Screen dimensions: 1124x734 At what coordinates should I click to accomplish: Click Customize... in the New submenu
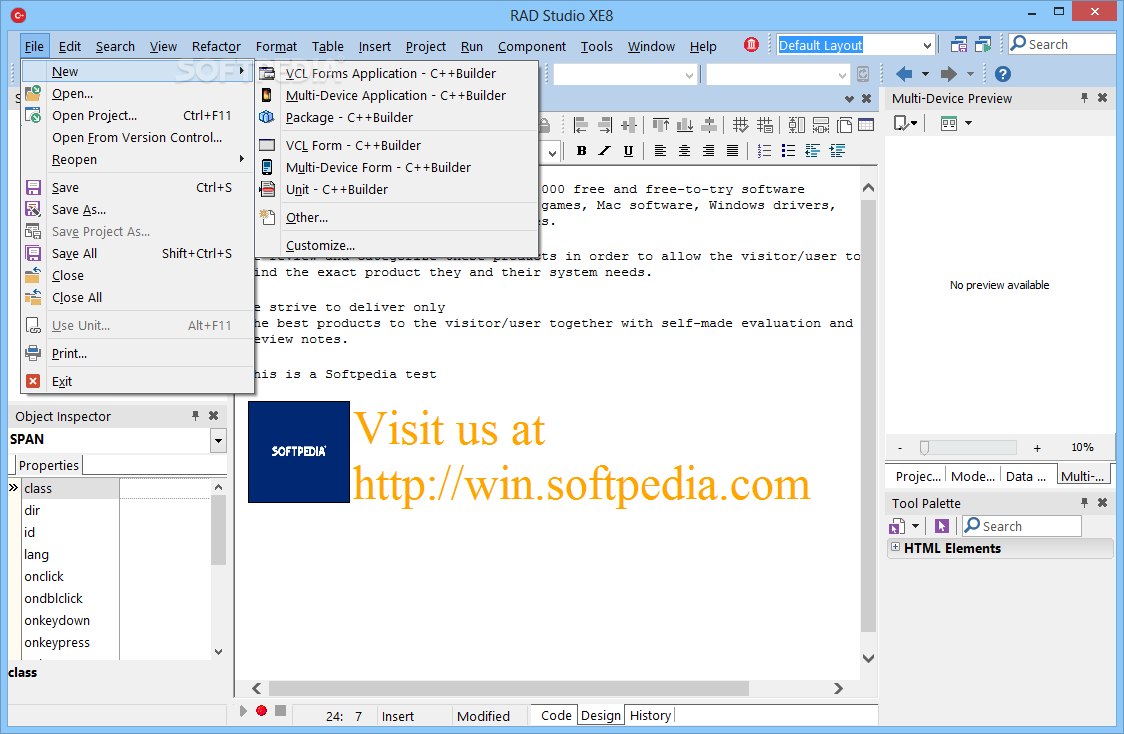click(397, 245)
